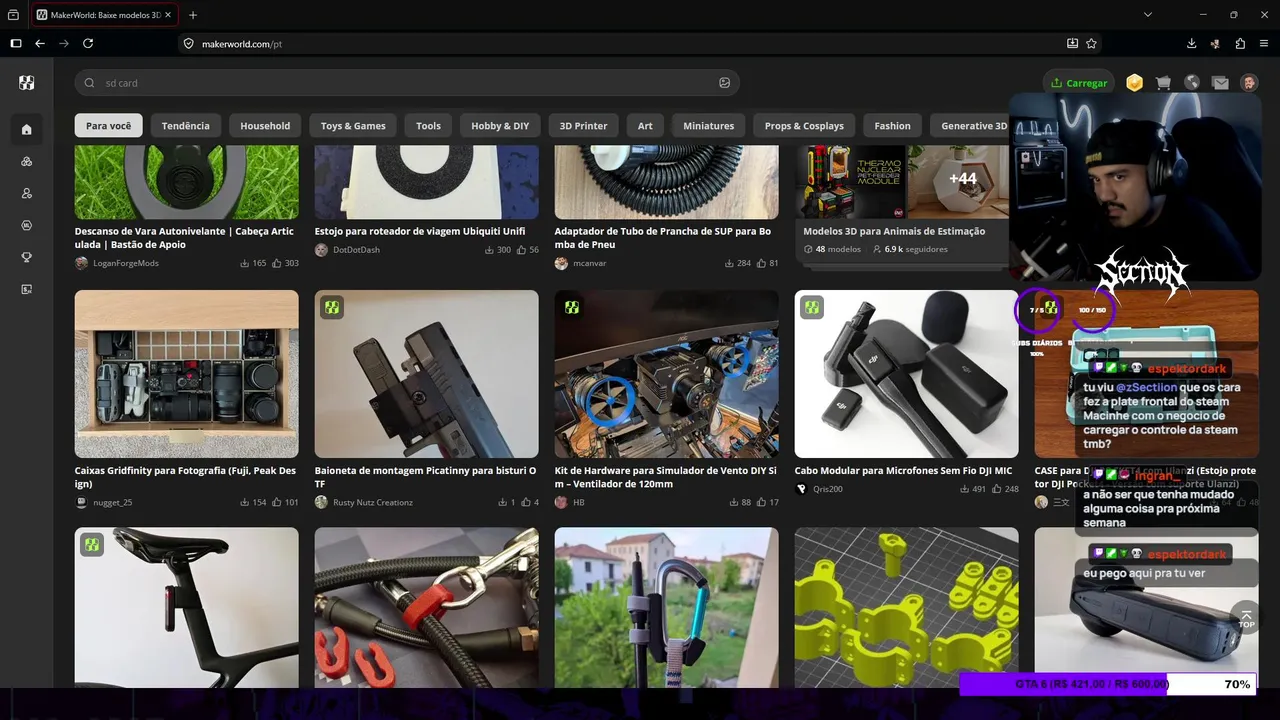The height and width of the screenshot is (720, 1280).
Task: Open the carabiner model thumbnail
Action: [x=667, y=607]
